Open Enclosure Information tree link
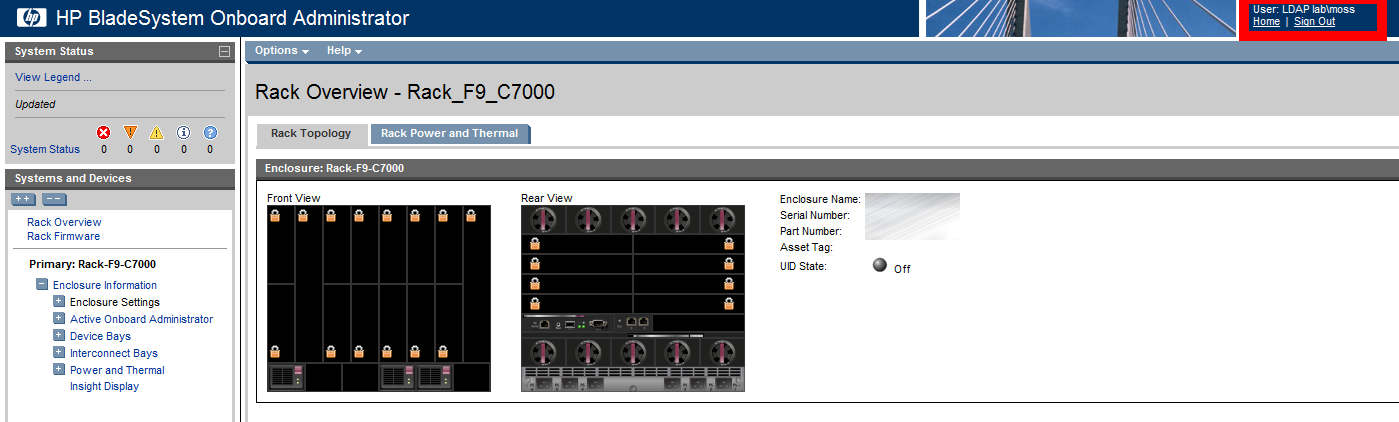This screenshot has height=422, width=1399. (x=105, y=285)
